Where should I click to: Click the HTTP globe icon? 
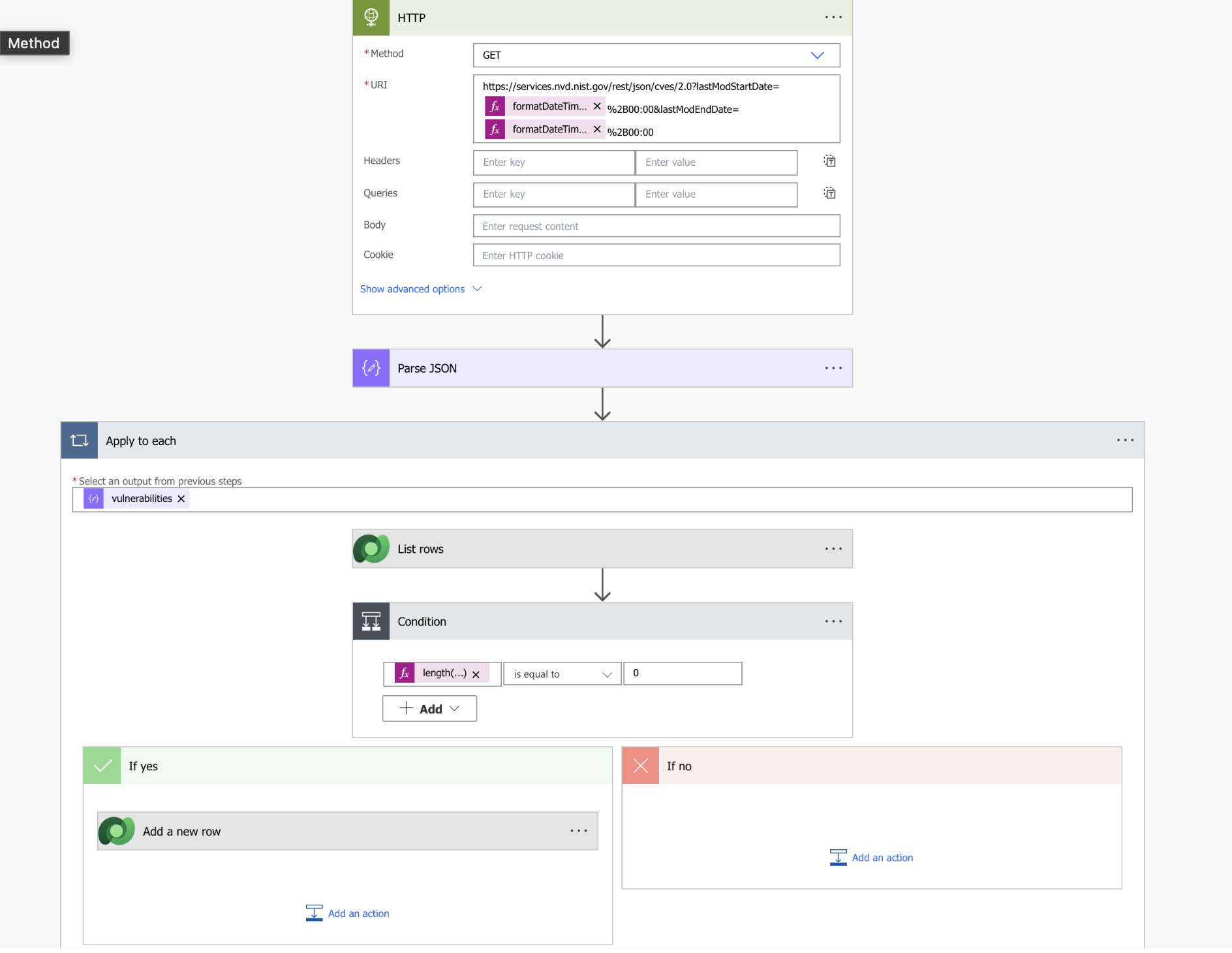pos(371,18)
